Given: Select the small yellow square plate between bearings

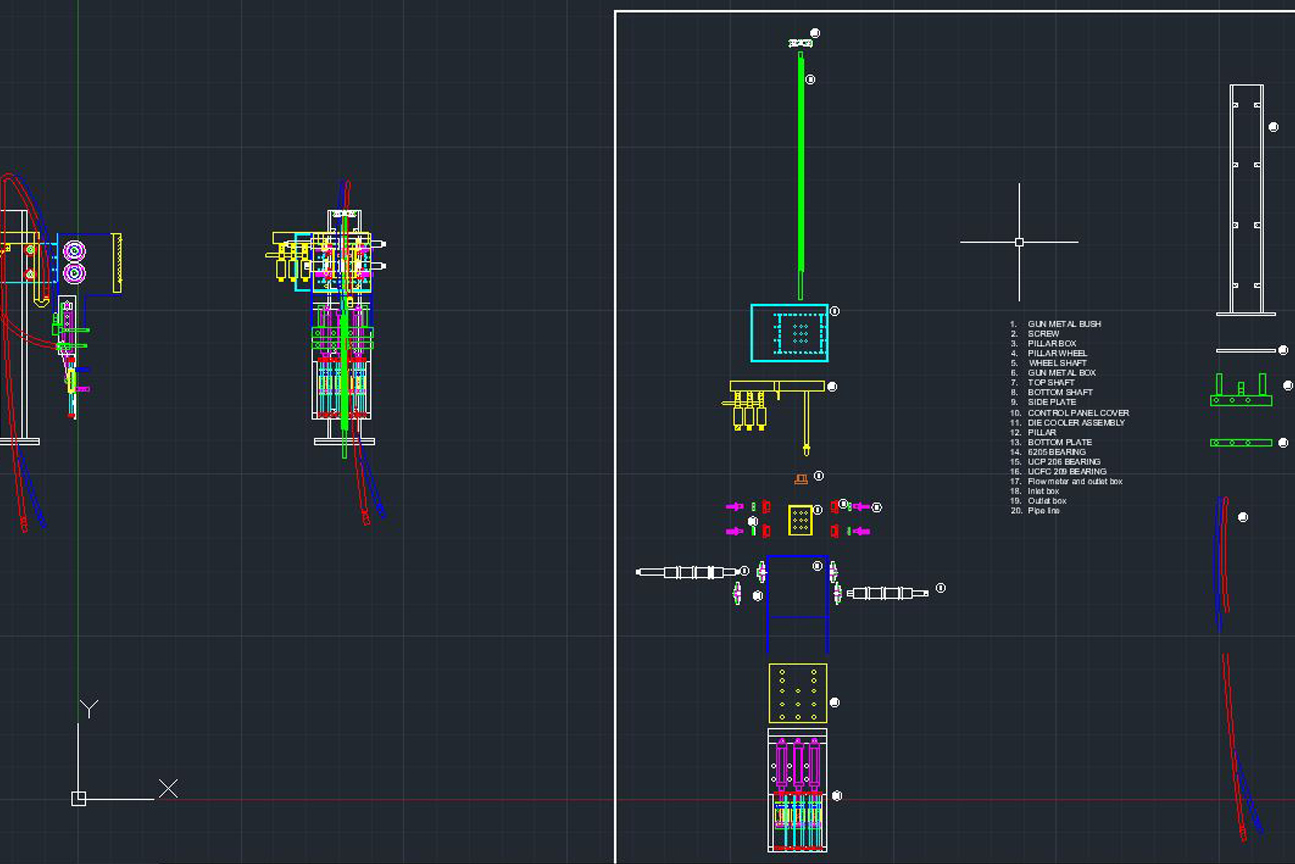Looking at the screenshot, I should click(800, 520).
